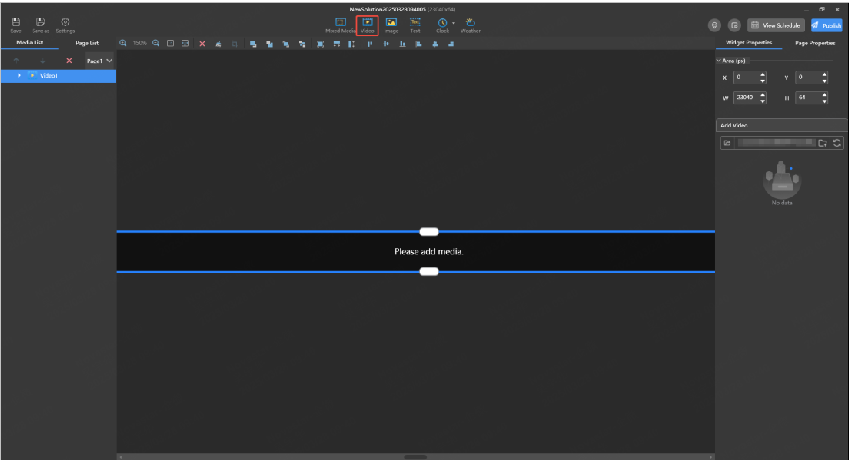Decrease the W value with down arrow
Screen dimensions: 849x460
point(762,101)
